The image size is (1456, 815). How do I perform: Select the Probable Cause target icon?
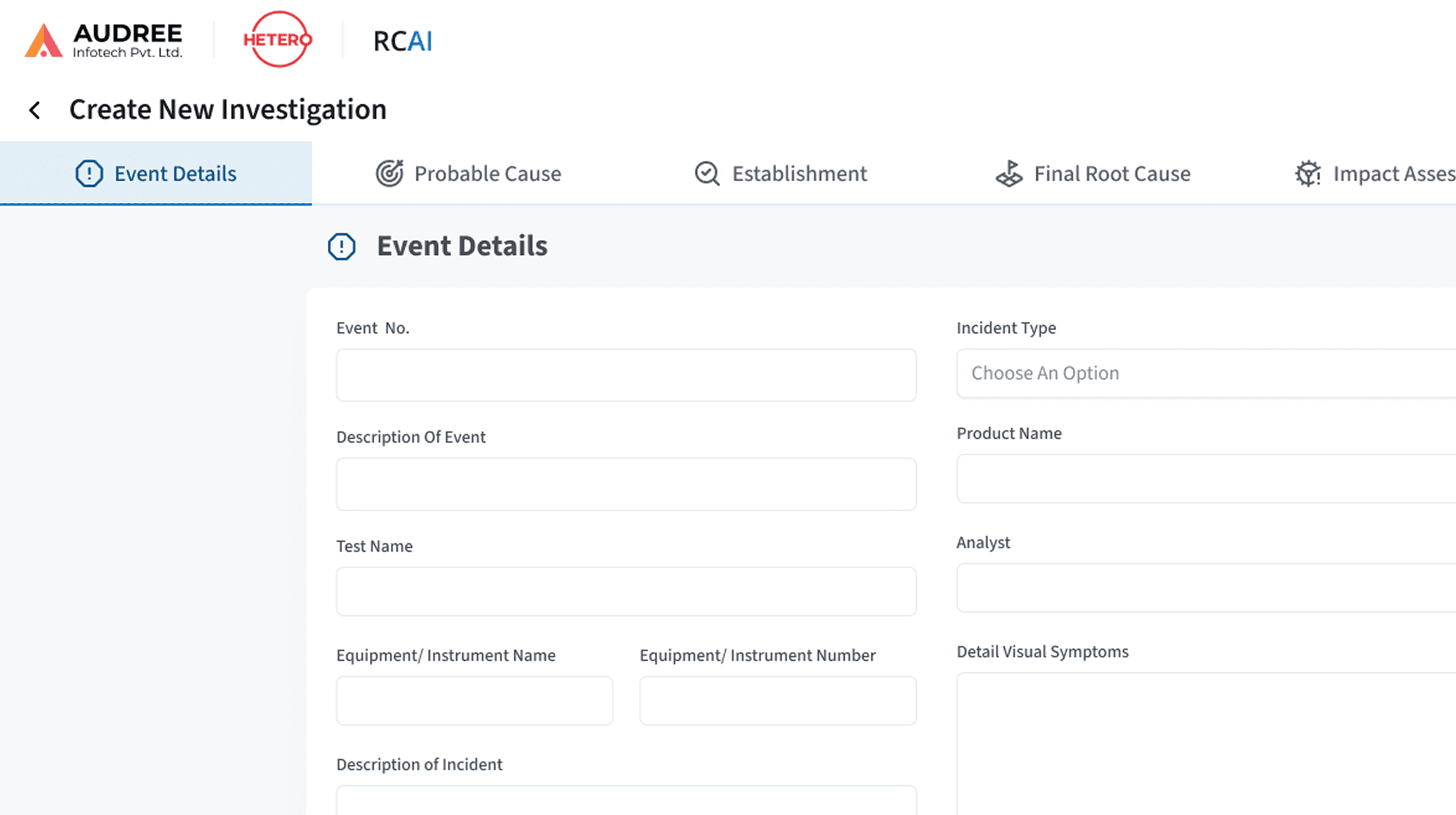(x=390, y=174)
